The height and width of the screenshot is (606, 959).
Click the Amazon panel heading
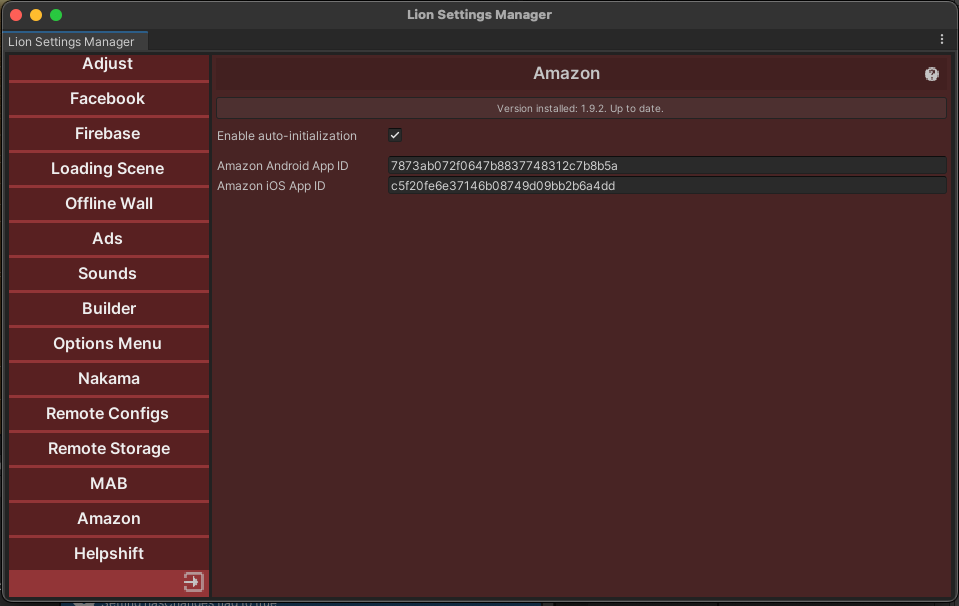click(566, 73)
